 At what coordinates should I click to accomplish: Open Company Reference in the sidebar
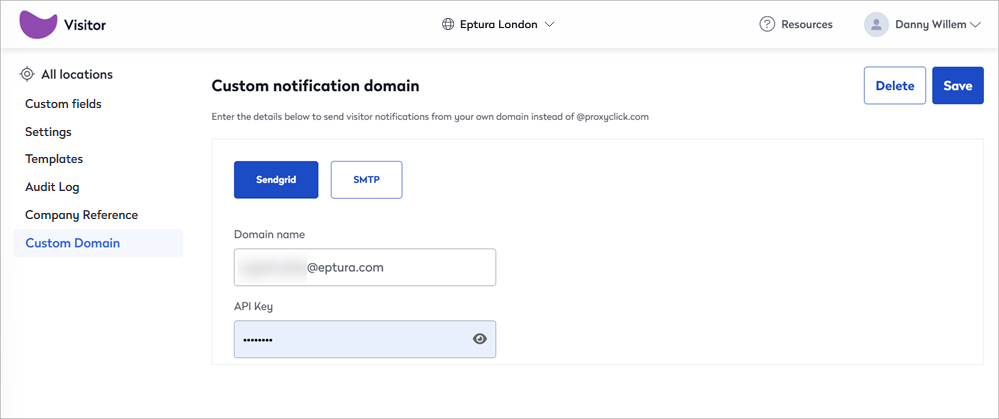pyautogui.click(x=82, y=215)
